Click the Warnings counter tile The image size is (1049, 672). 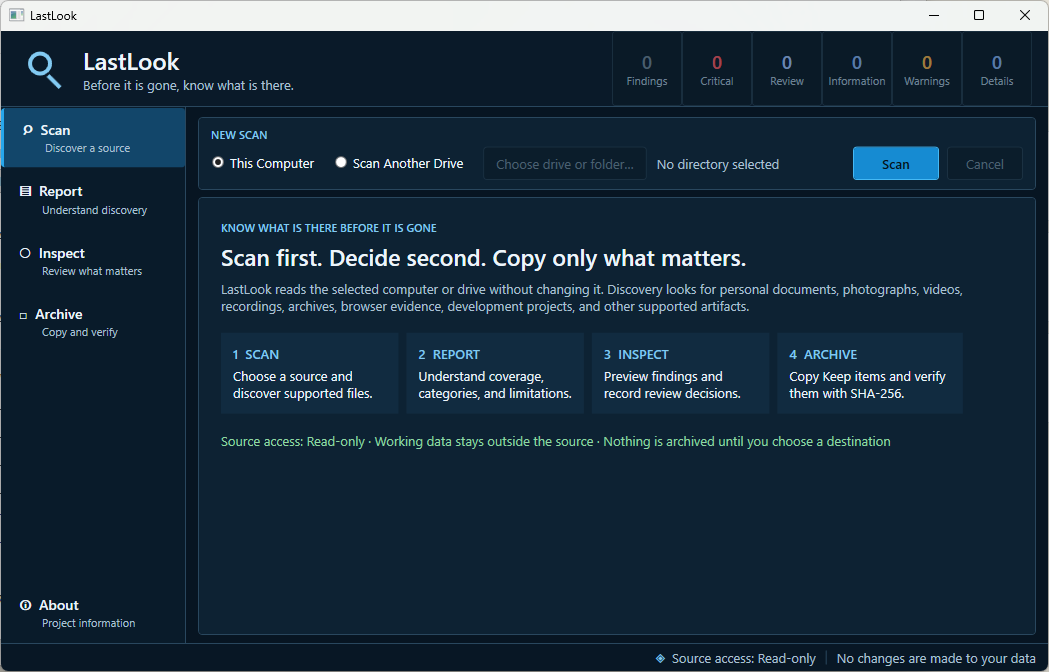point(927,70)
